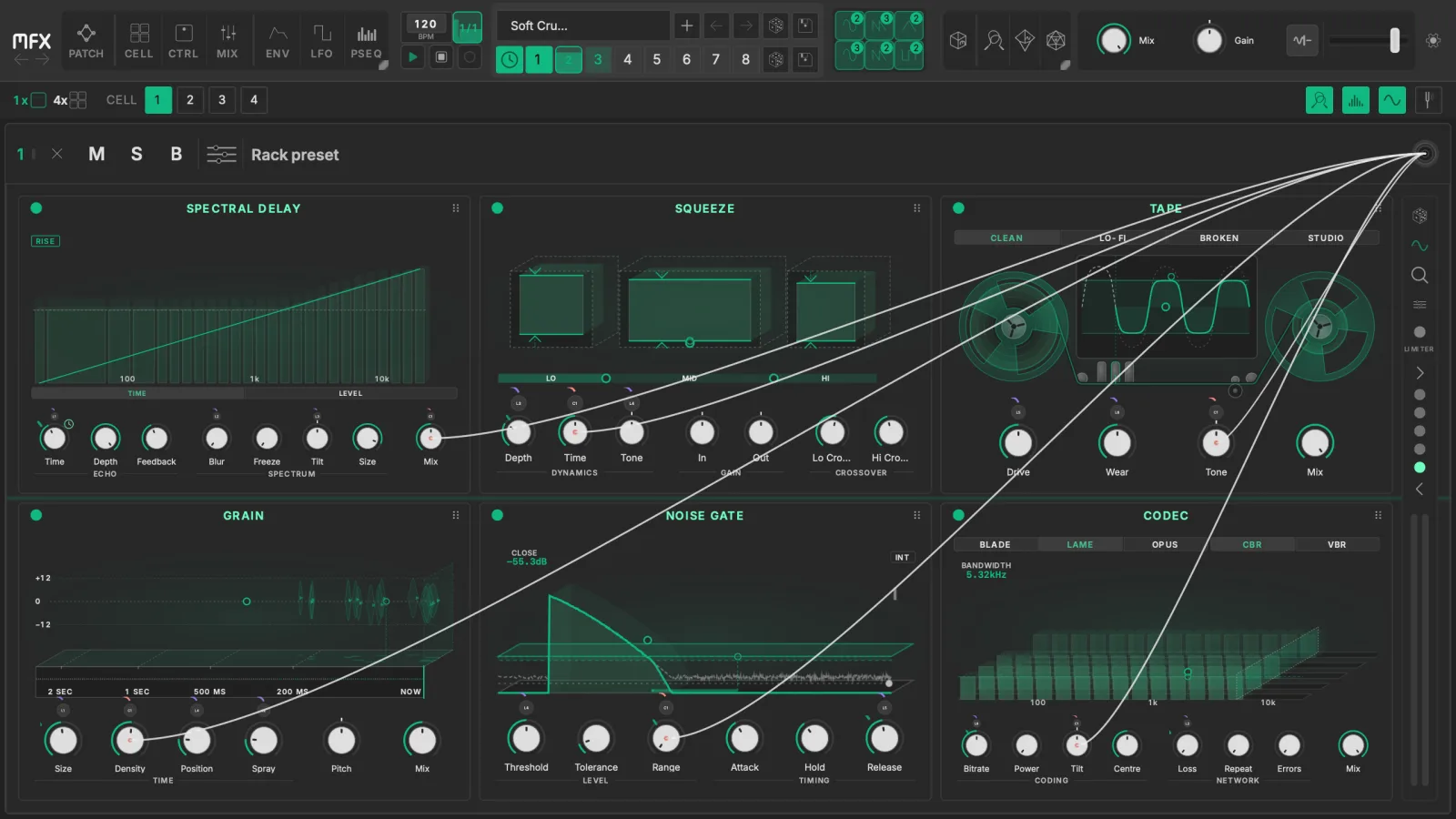Select the LO-FI tape mode tab
This screenshot has width=1456, height=819.
[x=1113, y=238]
